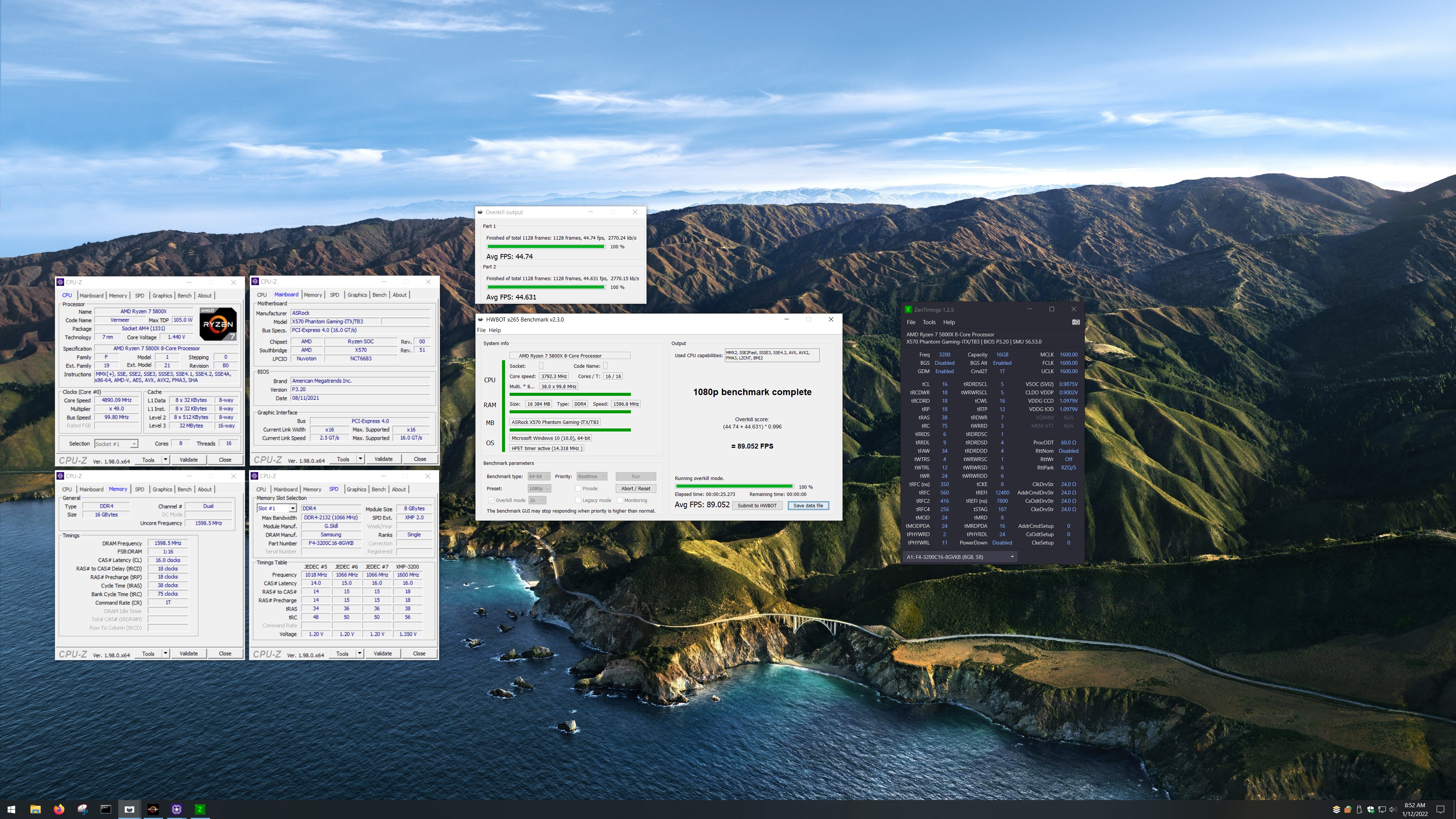Open the firewall tray icon
1456x819 pixels.
tap(1348, 810)
